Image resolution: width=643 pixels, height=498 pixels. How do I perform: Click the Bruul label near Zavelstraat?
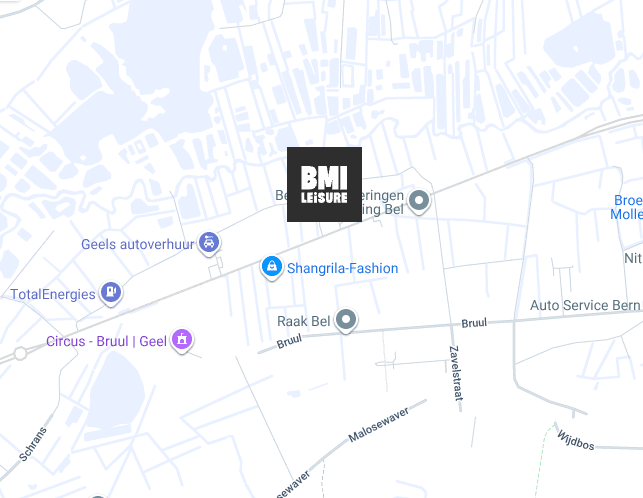[474, 323]
